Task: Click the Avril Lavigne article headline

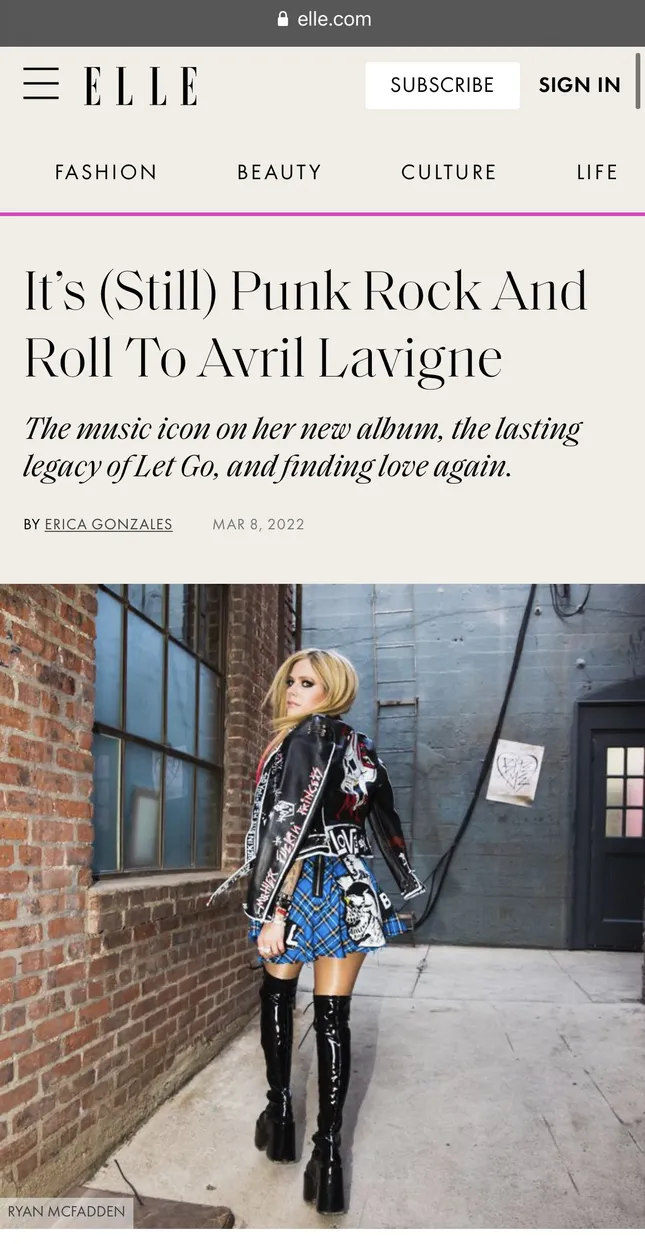Action: 305,325
